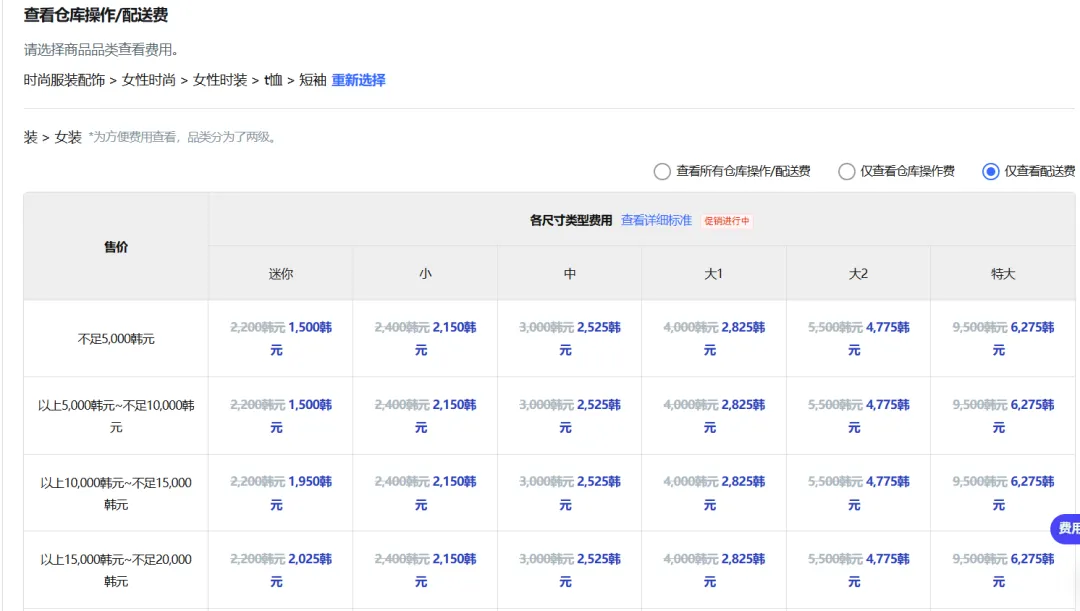Choose the 仅查看配送费 radio button
The height and width of the screenshot is (611, 1080).
(991, 171)
